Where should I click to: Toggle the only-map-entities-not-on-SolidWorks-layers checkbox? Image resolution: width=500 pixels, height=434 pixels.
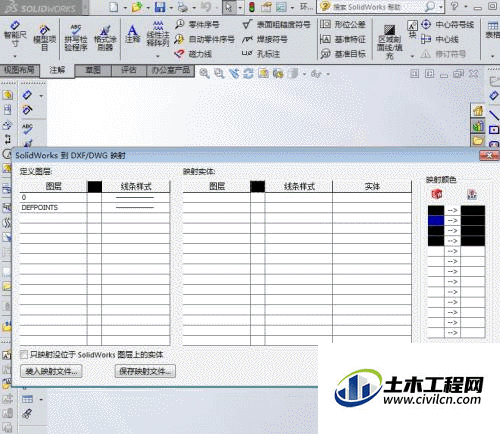point(24,355)
